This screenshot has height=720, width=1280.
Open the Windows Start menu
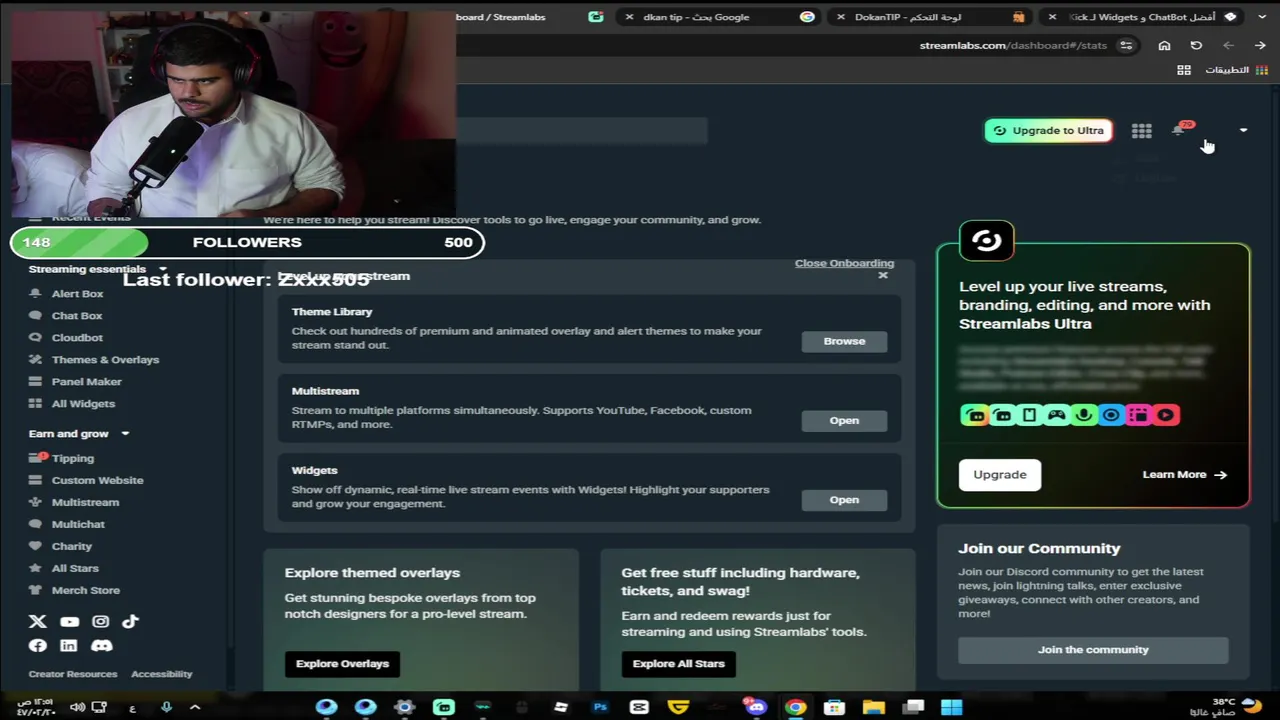951,707
